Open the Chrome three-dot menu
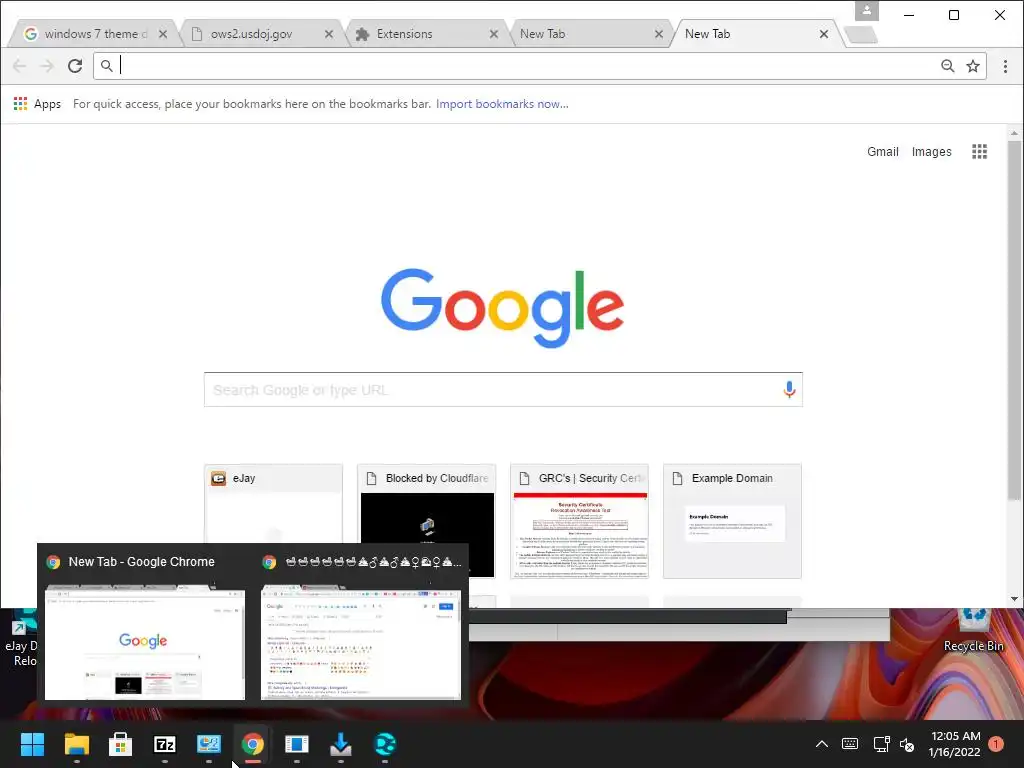The width and height of the screenshot is (1024, 768). pos(1005,66)
